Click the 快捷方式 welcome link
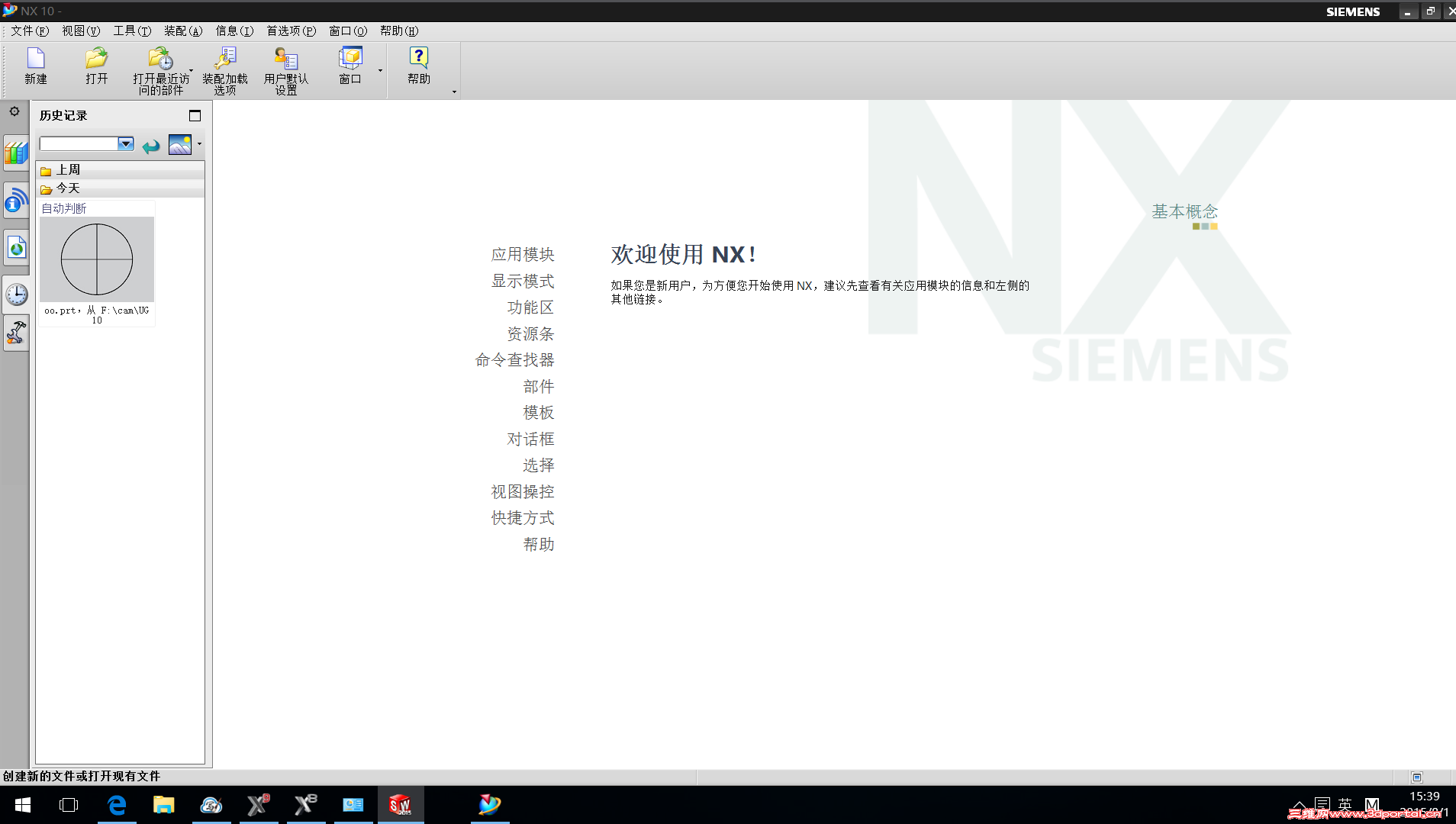1456x824 pixels. [x=523, y=518]
